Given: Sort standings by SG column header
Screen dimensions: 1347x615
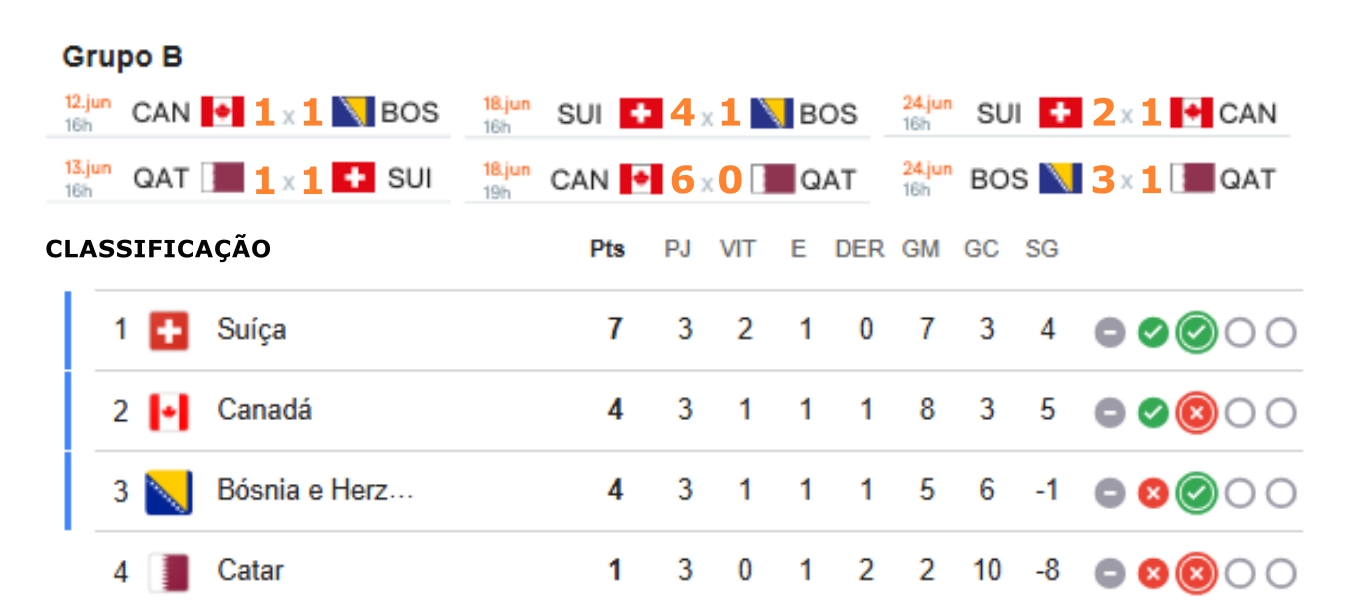Looking at the screenshot, I should click(x=1042, y=249).
